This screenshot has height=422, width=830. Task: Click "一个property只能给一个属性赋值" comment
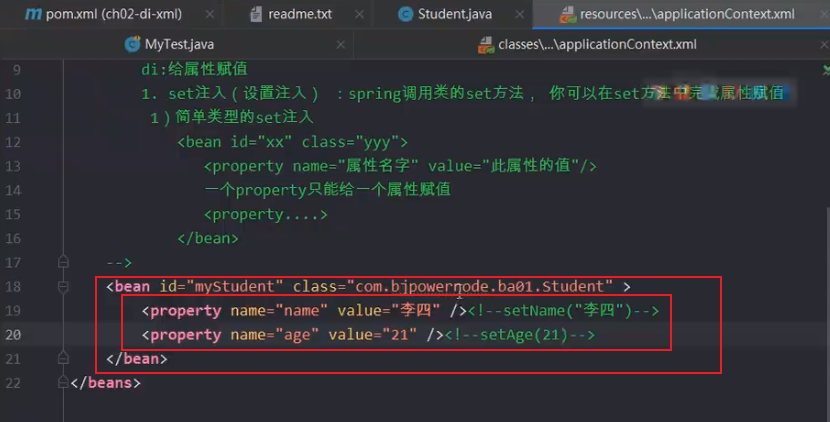coord(328,190)
